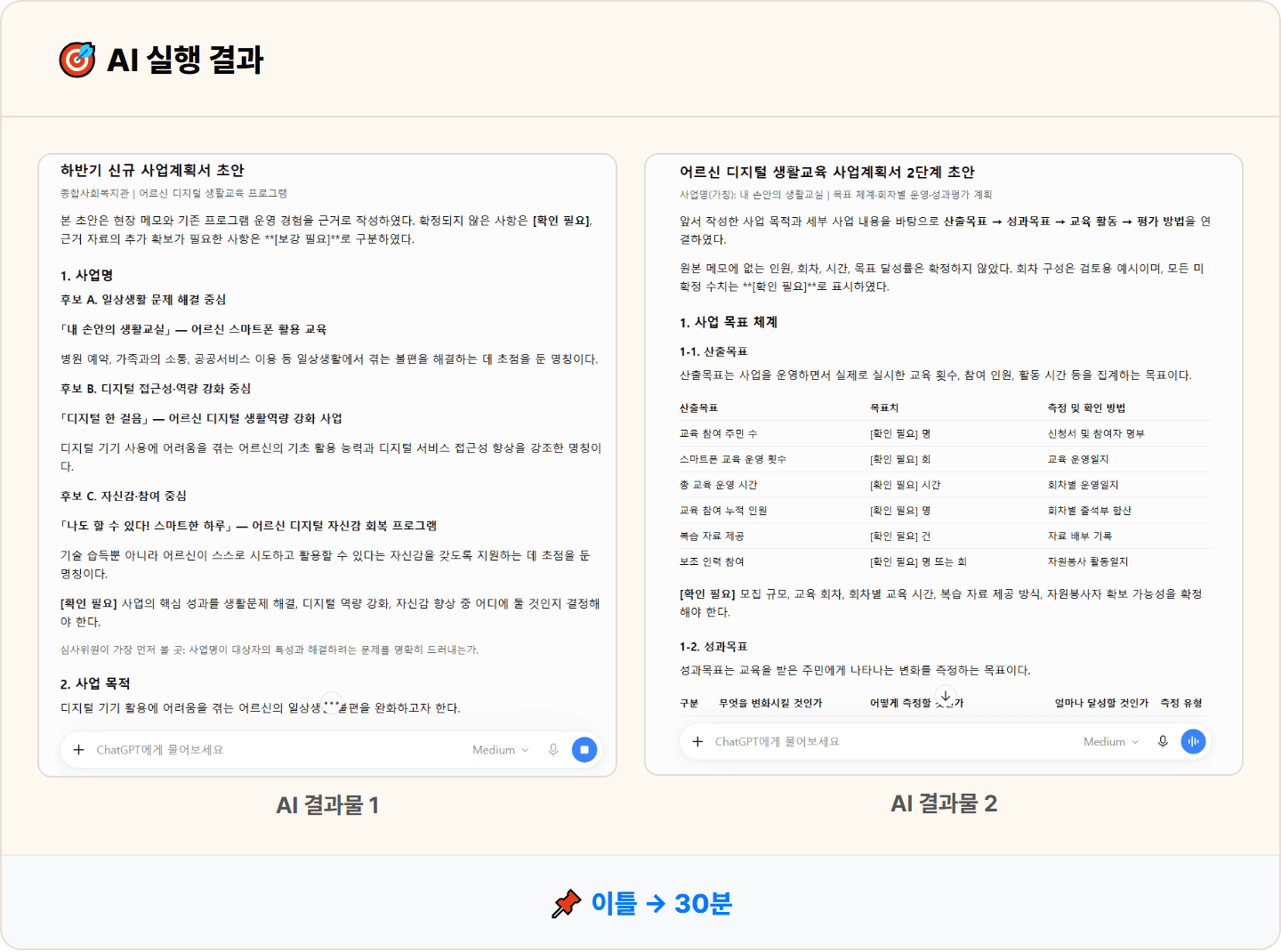Click microphone icon in right chat input
This screenshot has width=1281, height=952.
pyautogui.click(x=1163, y=741)
